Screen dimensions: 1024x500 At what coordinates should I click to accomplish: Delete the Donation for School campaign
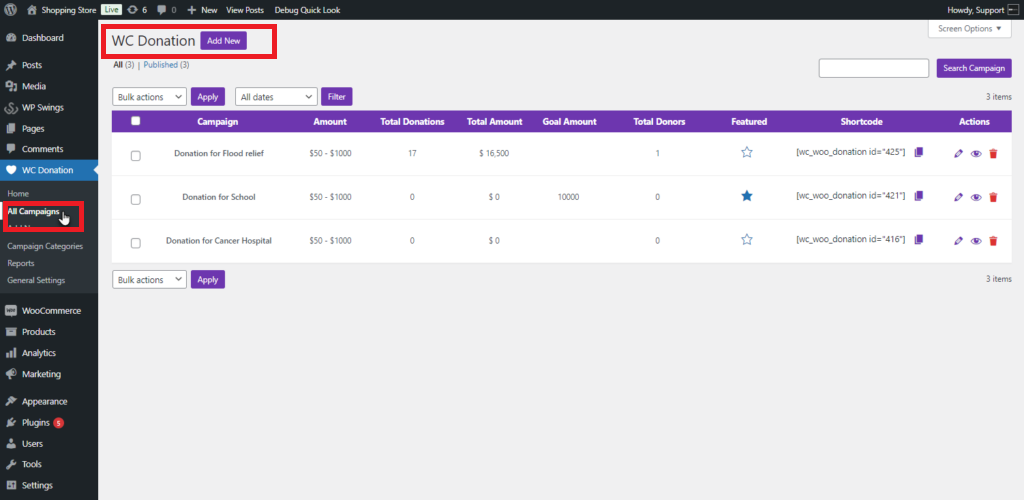993,197
